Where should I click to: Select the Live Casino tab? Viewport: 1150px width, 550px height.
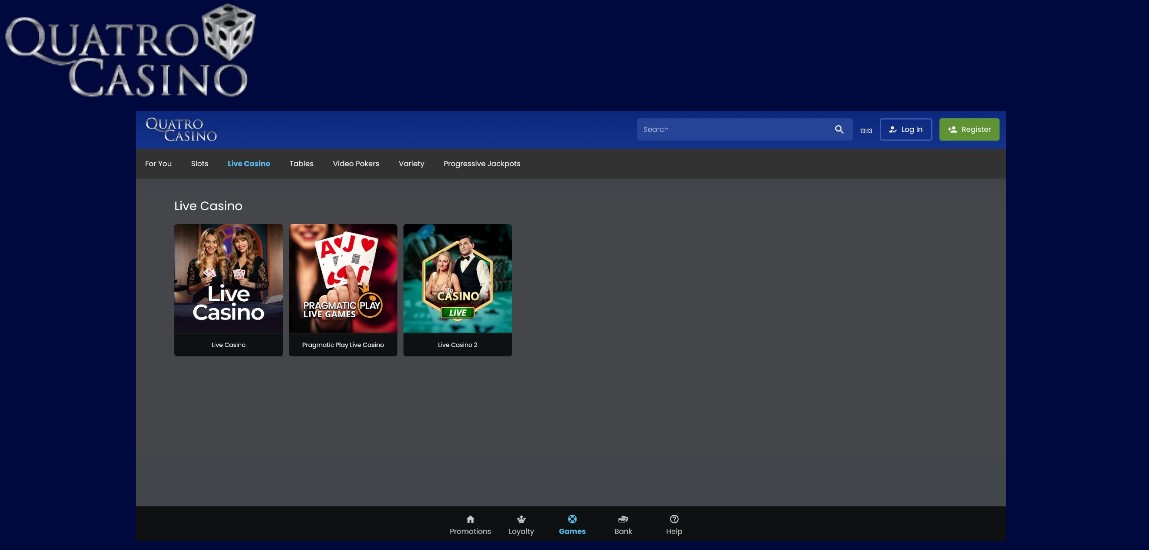pos(249,163)
